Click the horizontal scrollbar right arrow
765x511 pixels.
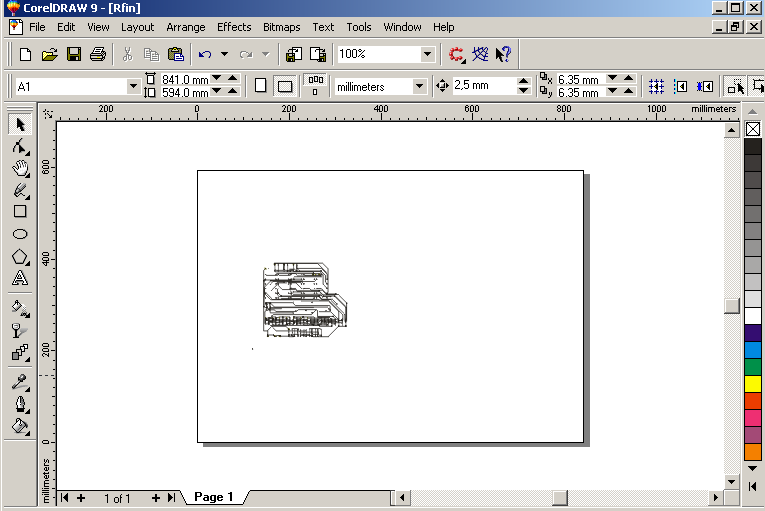716,498
